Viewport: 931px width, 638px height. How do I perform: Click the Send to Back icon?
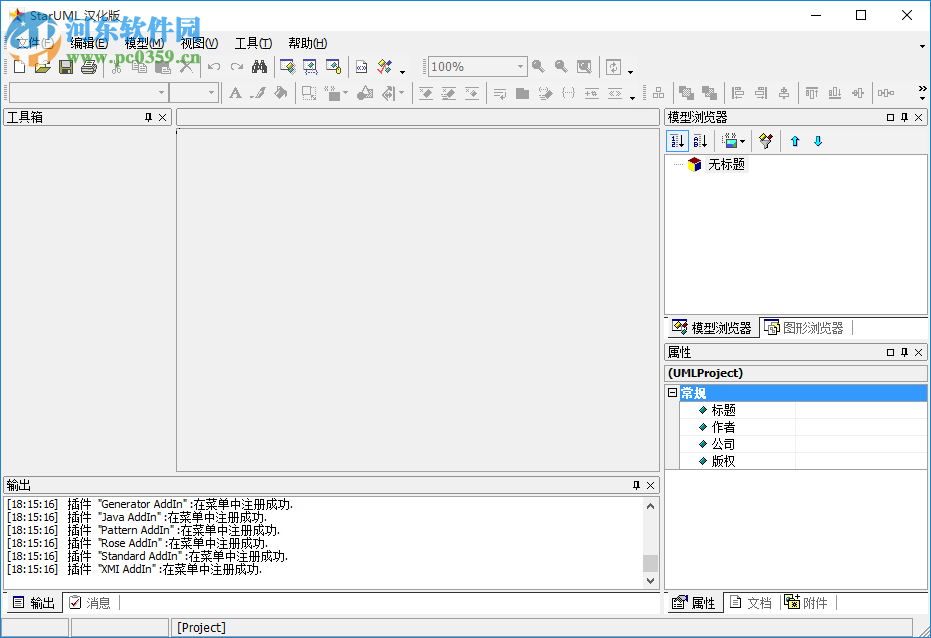709,93
